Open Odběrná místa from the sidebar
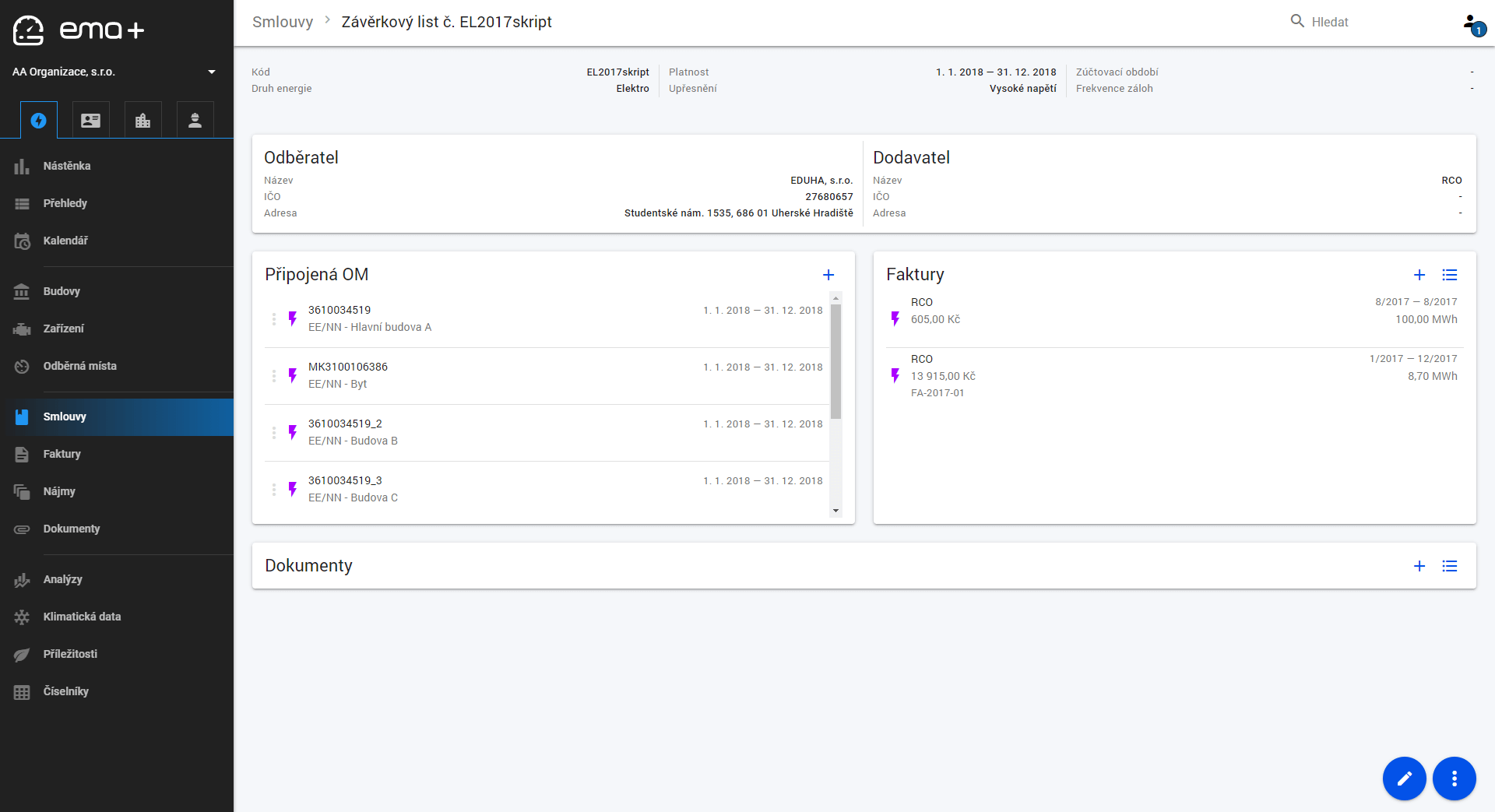This screenshot has height=812, width=1495. [x=79, y=366]
